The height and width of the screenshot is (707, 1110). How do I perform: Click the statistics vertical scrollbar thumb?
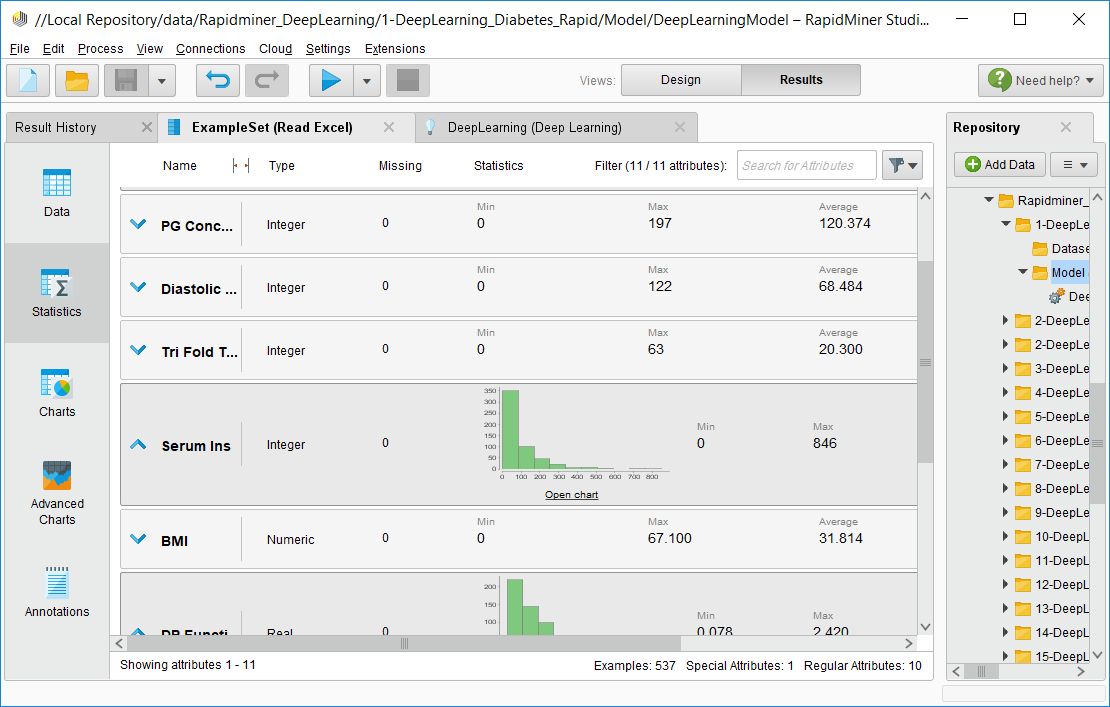point(925,362)
